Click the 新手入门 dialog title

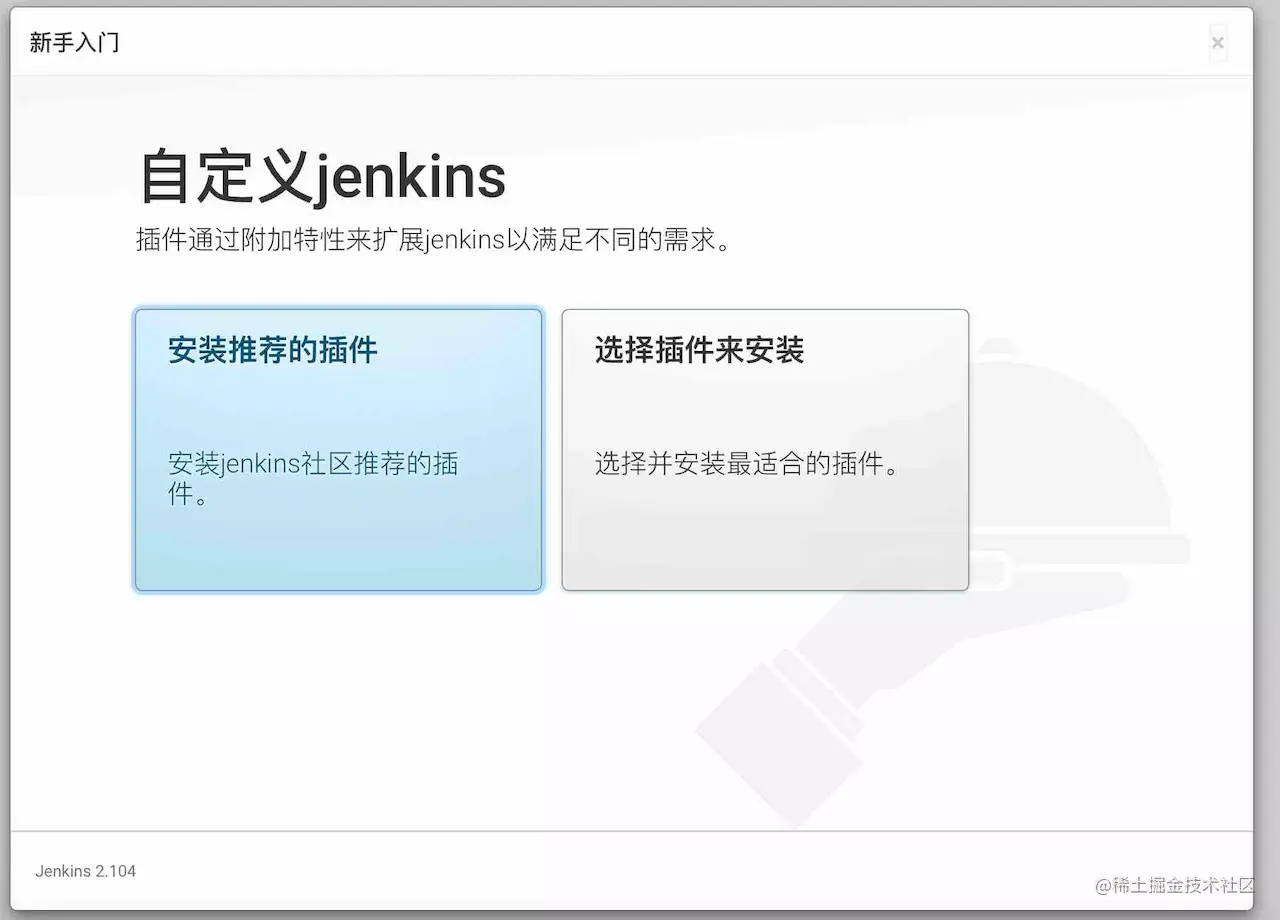click(x=75, y=43)
